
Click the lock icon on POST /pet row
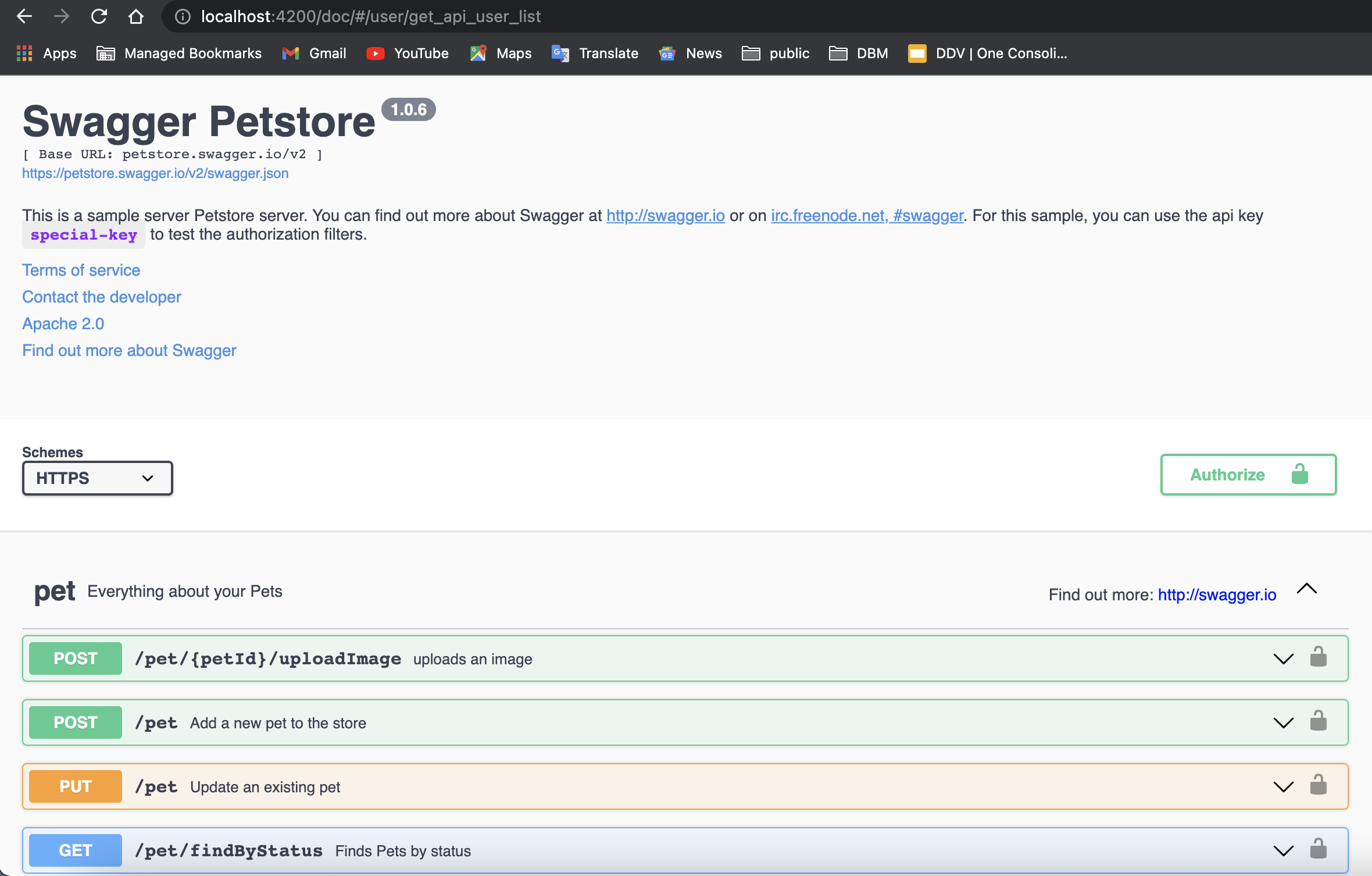point(1318,721)
